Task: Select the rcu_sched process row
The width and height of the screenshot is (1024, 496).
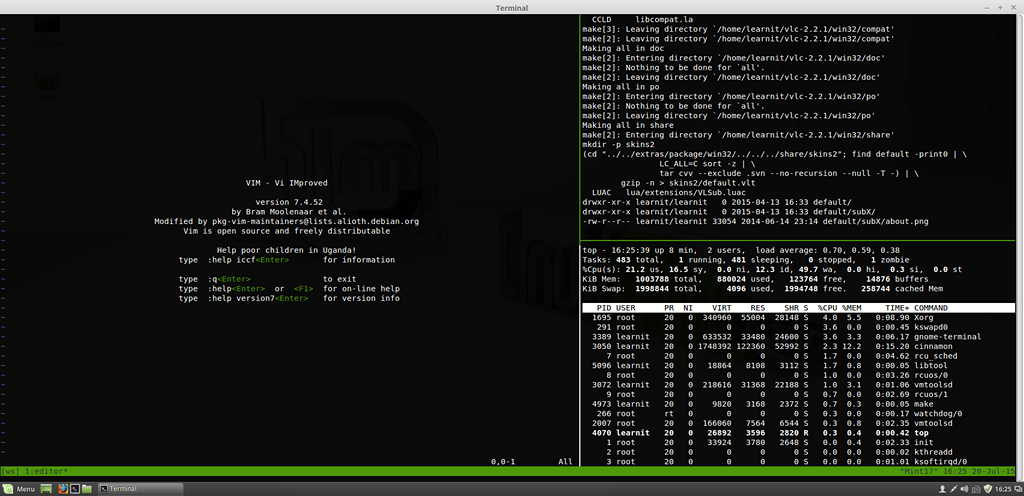Action: pos(798,356)
